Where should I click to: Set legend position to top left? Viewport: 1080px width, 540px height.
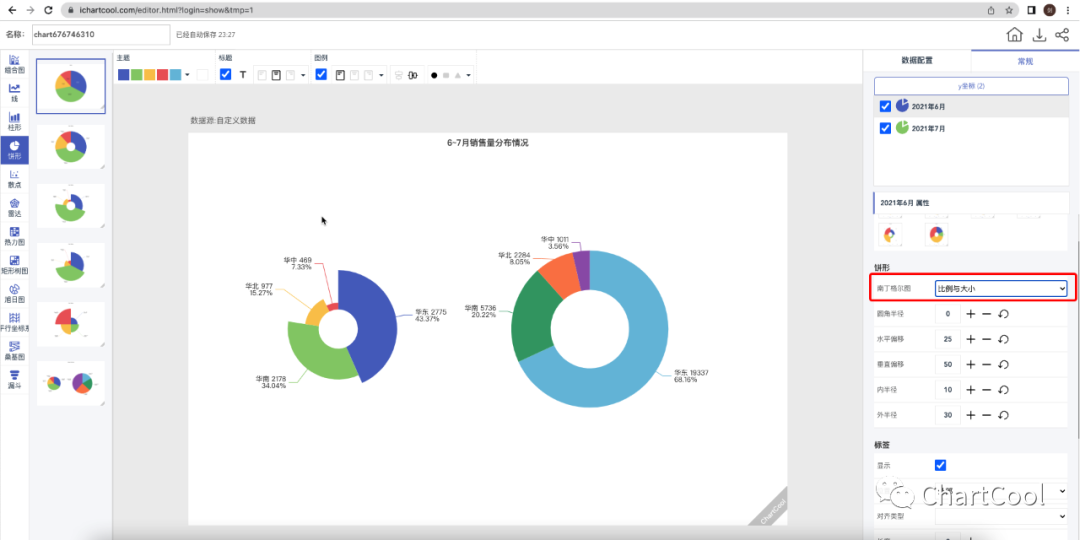(x=340, y=75)
